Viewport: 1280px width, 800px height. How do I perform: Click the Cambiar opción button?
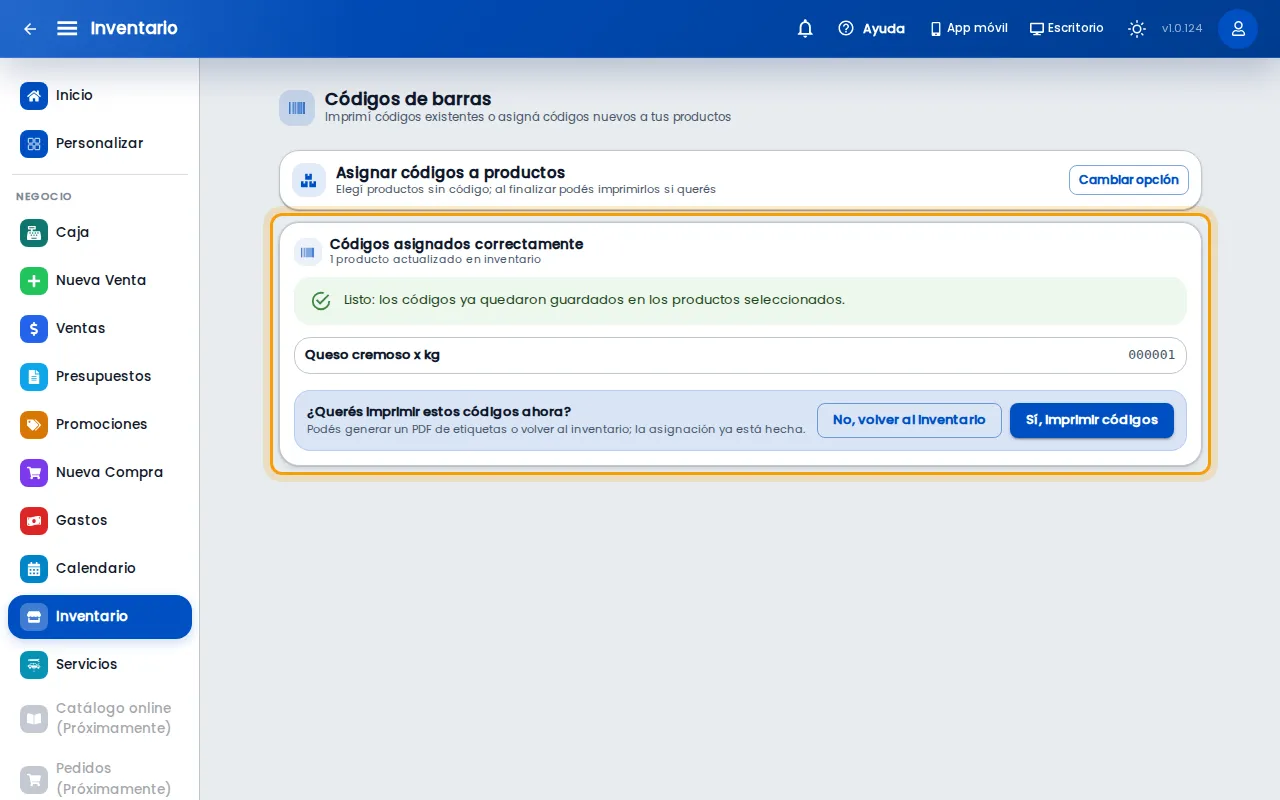pyautogui.click(x=1129, y=180)
